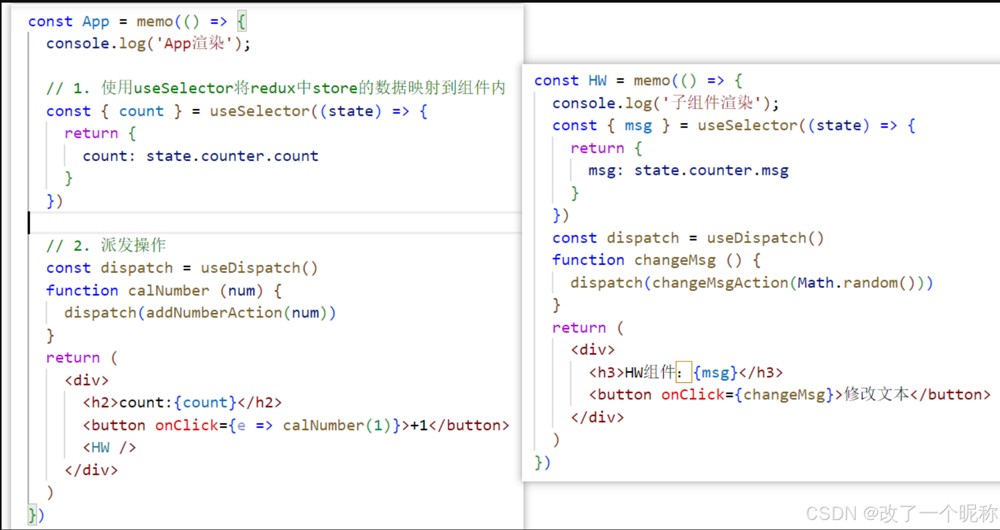Click the line "const { msg } = useSelector((state) => {"
Viewport: 1000px width, 530px height.
click(x=734, y=126)
